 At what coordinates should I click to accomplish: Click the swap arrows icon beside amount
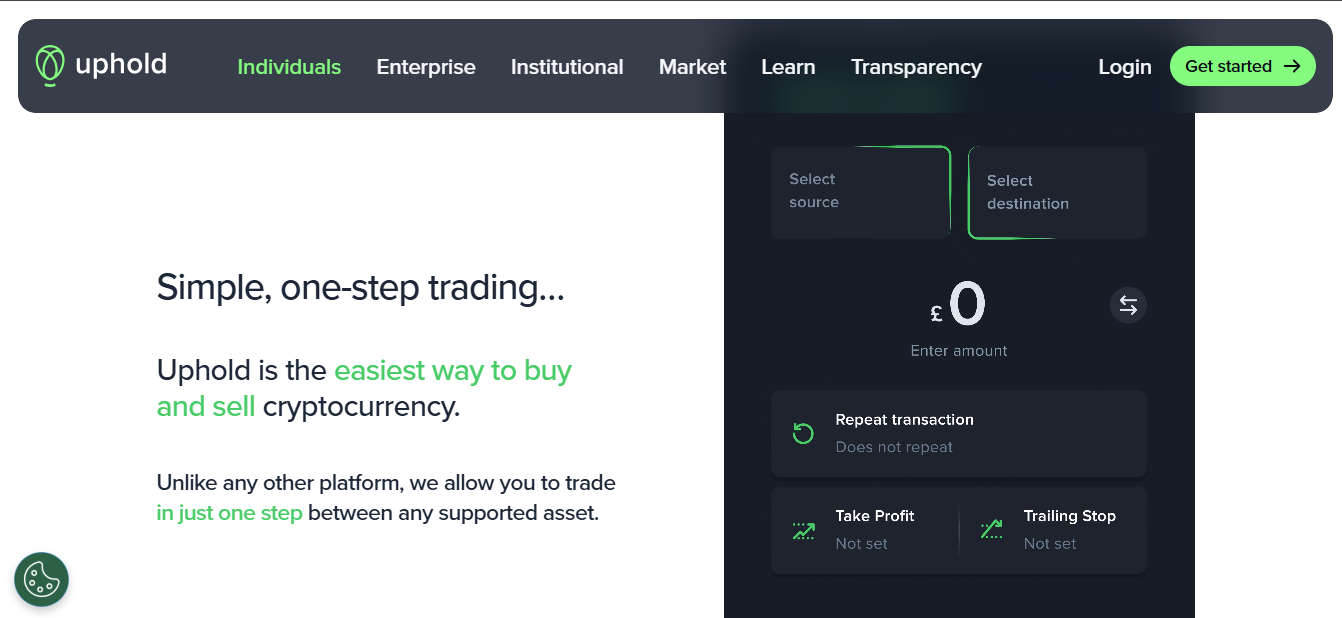tap(1128, 305)
